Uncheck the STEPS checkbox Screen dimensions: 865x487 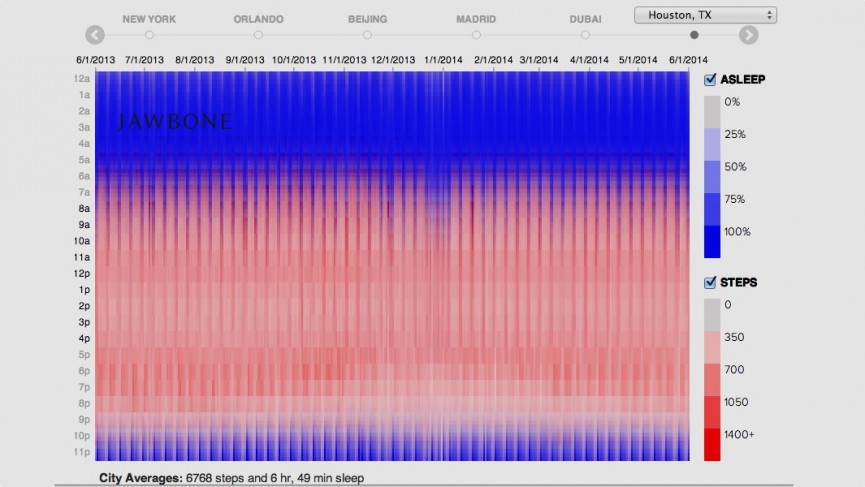(711, 283)
